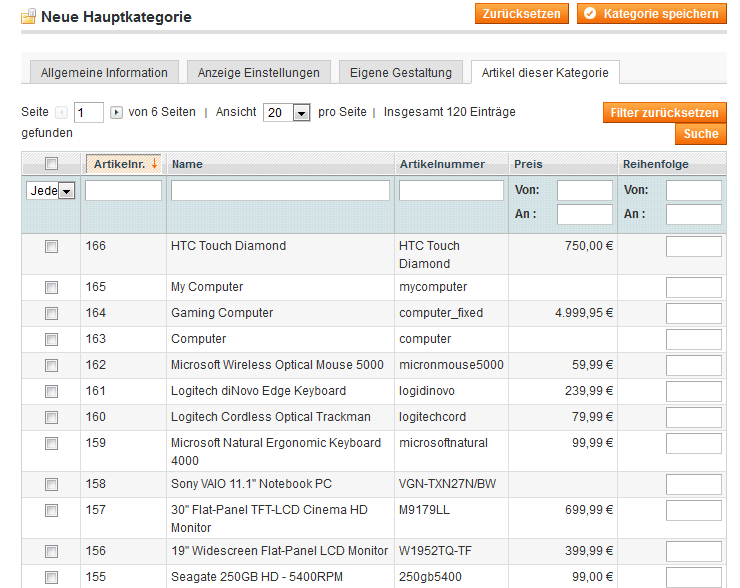Go to next page arrow
Image resolution: width=740 pixels, height=588 pixels.
[x=116, y=112]
